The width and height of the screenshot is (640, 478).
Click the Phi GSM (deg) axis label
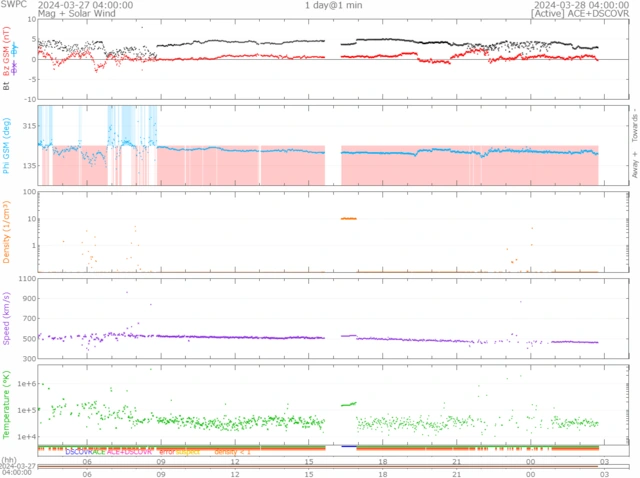[x=8, y=146]
